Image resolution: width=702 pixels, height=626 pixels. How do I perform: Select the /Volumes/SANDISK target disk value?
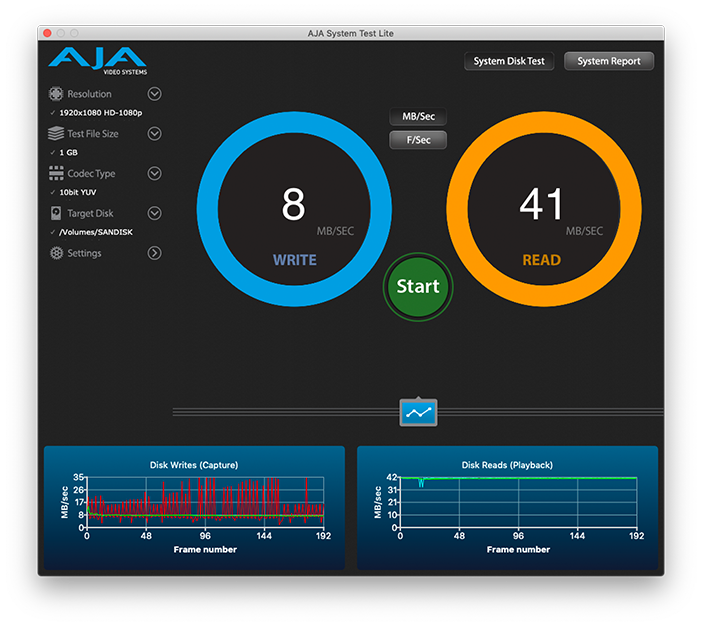coord(96,232)
